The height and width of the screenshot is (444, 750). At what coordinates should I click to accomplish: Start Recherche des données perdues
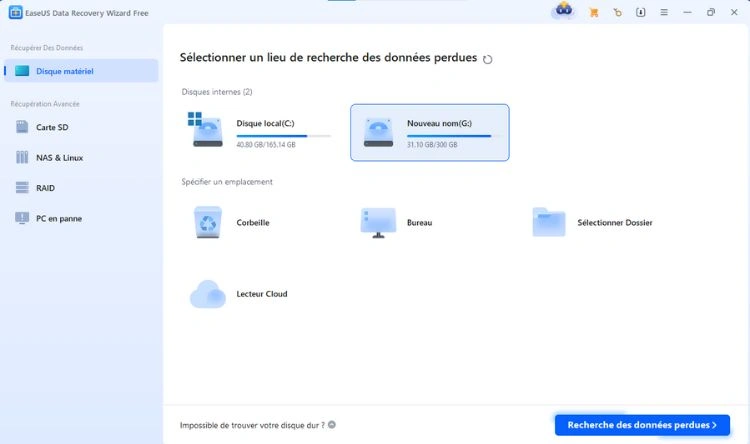[642, 425]
